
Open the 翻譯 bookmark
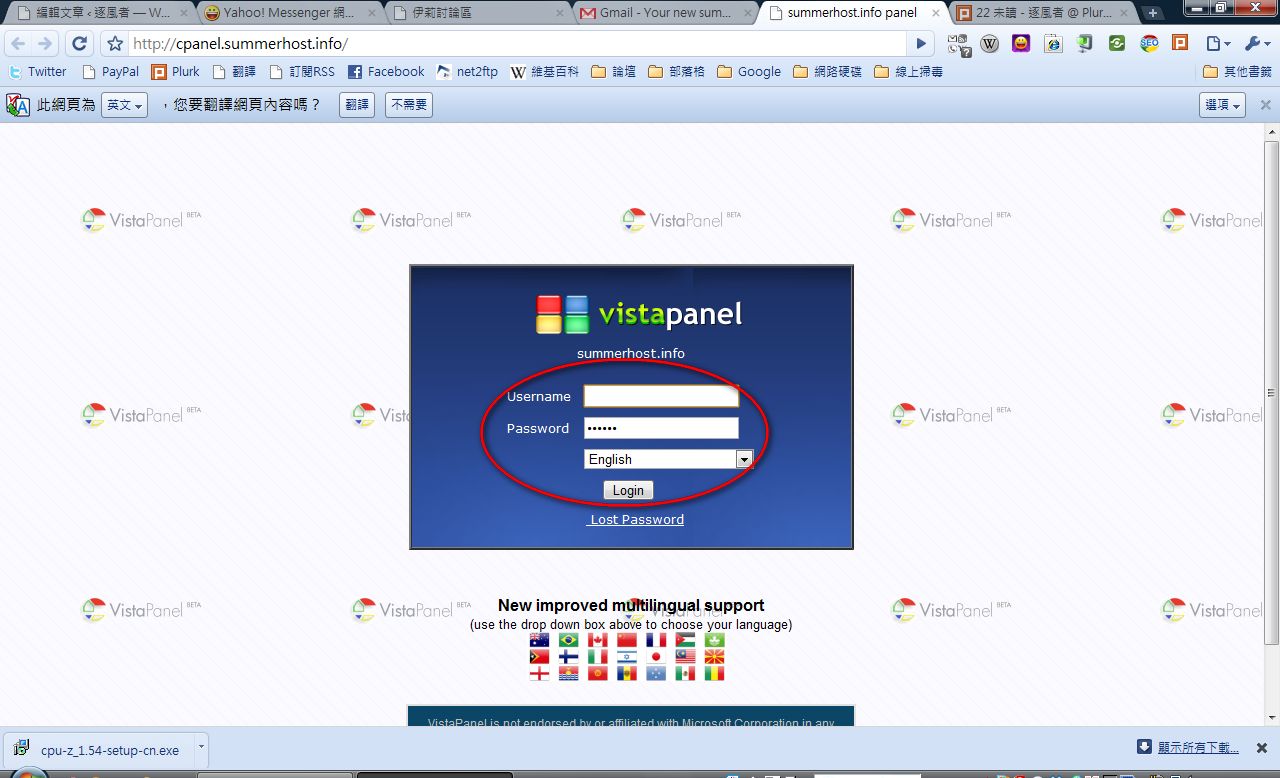click(x=234, y=72)
